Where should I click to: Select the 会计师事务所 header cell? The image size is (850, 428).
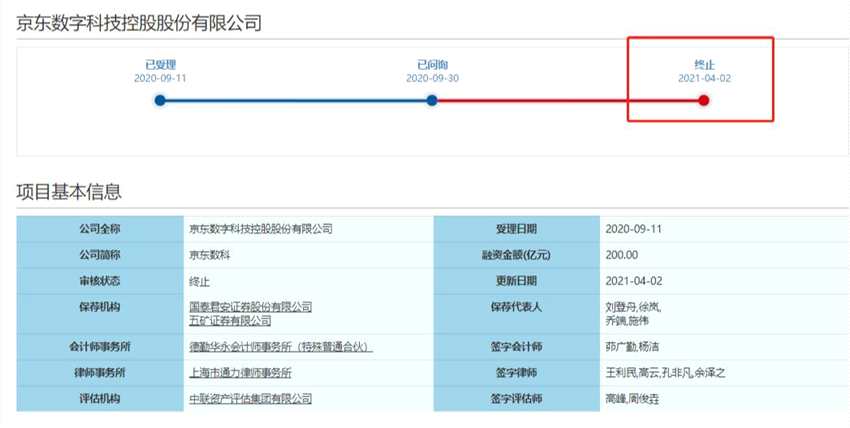tap(100, 347)
